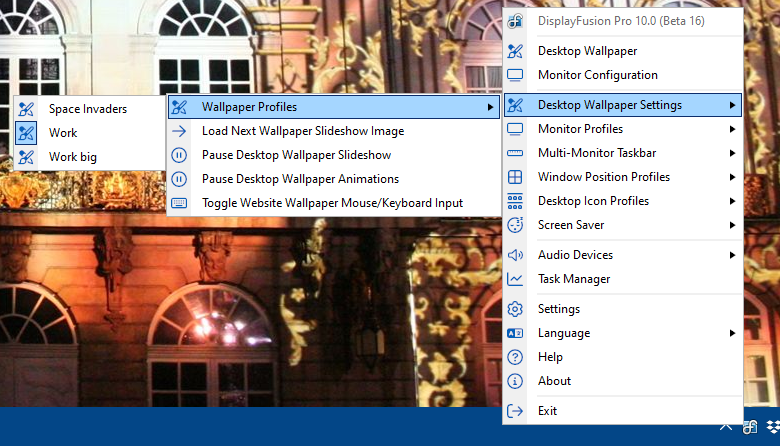Click the Monitor Configuration monitor icon
Image resolution: width=780 pixels, height=446 pixels.
pyautogui.click(x=515, y=75)
